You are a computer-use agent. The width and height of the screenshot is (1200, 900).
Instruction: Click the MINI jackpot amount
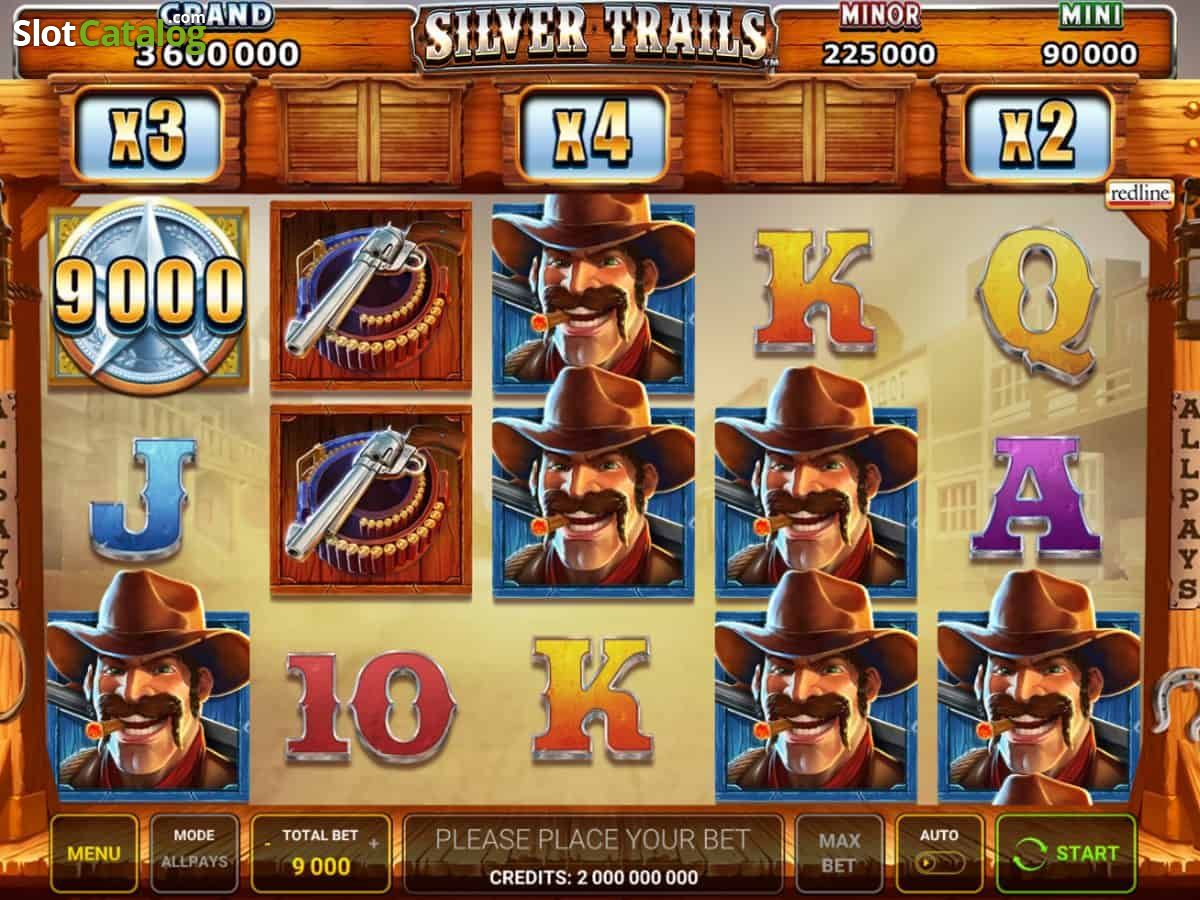1090,53
